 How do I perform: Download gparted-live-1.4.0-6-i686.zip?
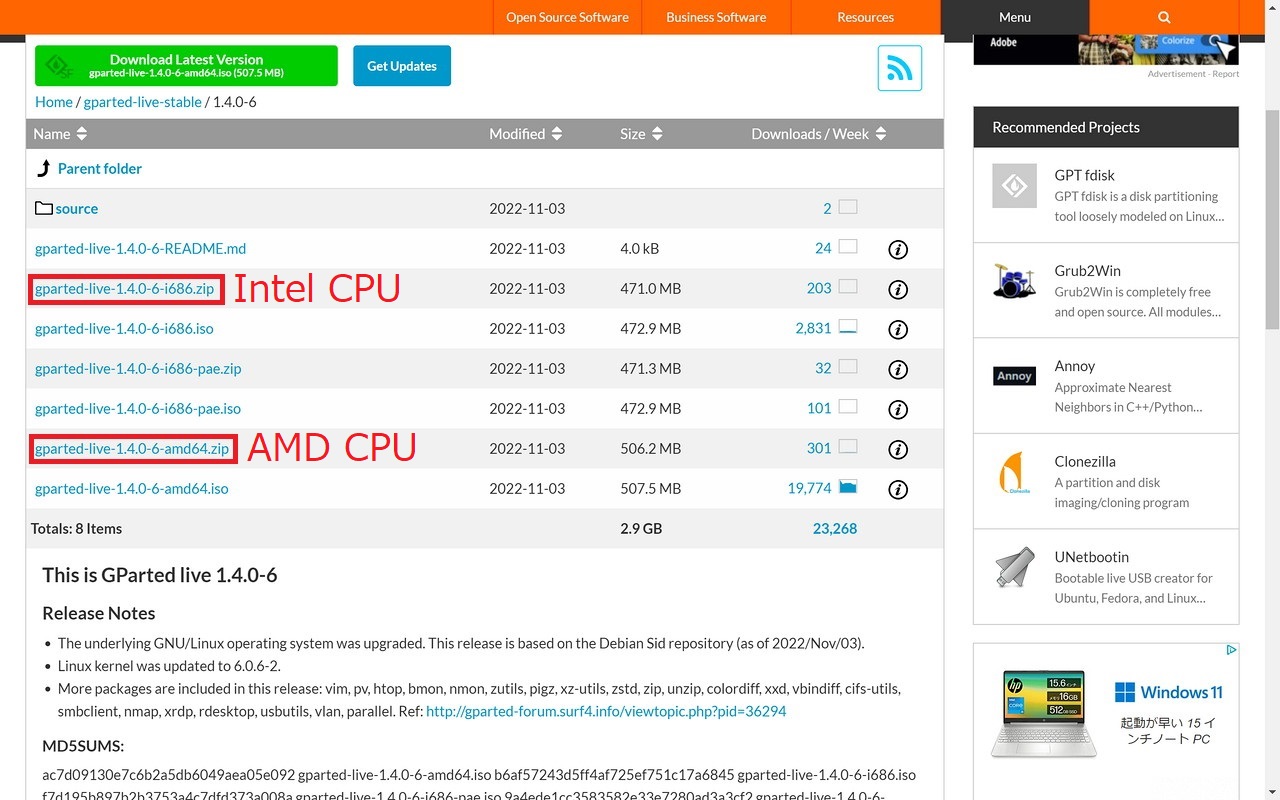tap(125, 289)
